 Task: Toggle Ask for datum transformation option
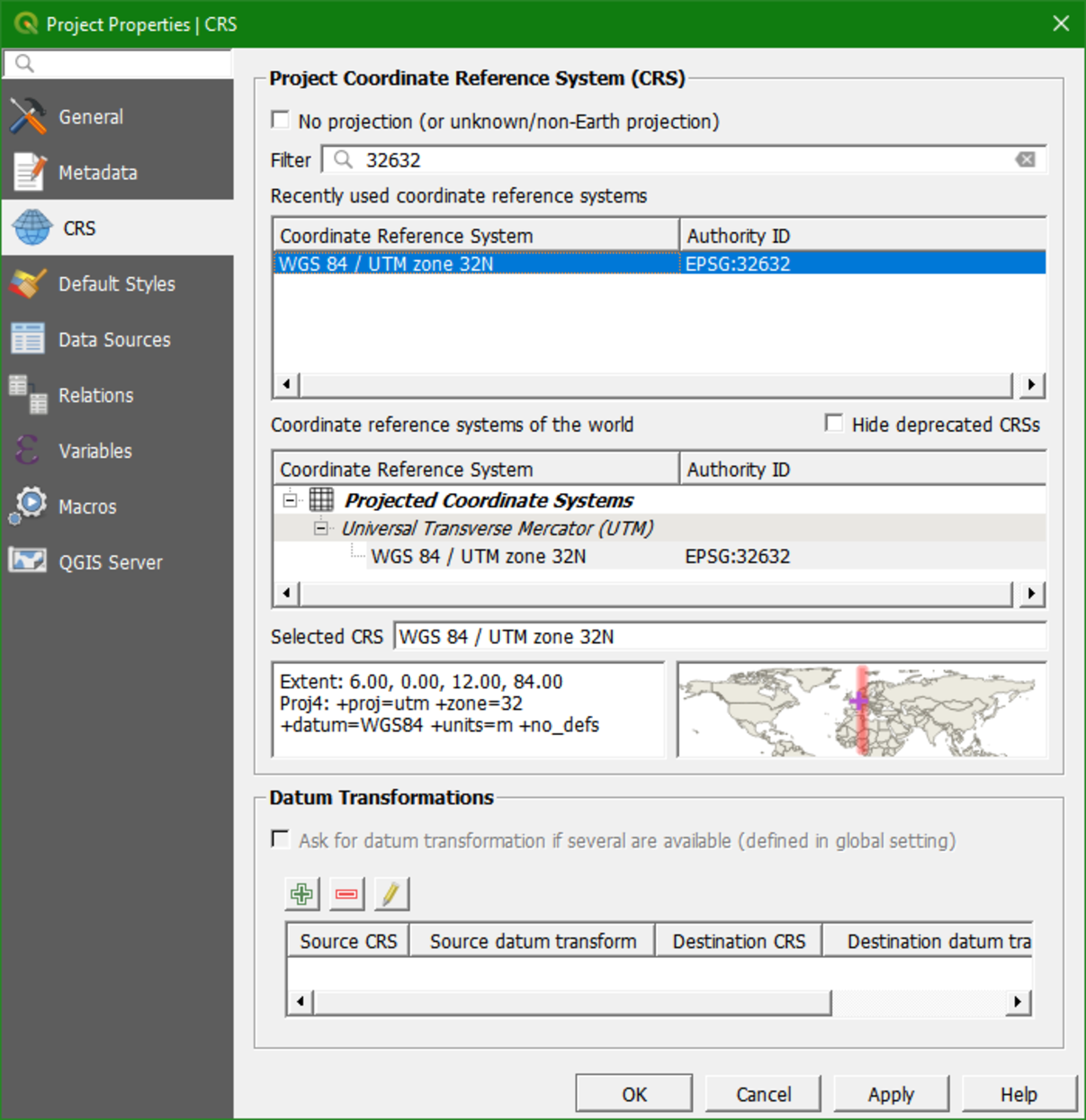point(280,839)
